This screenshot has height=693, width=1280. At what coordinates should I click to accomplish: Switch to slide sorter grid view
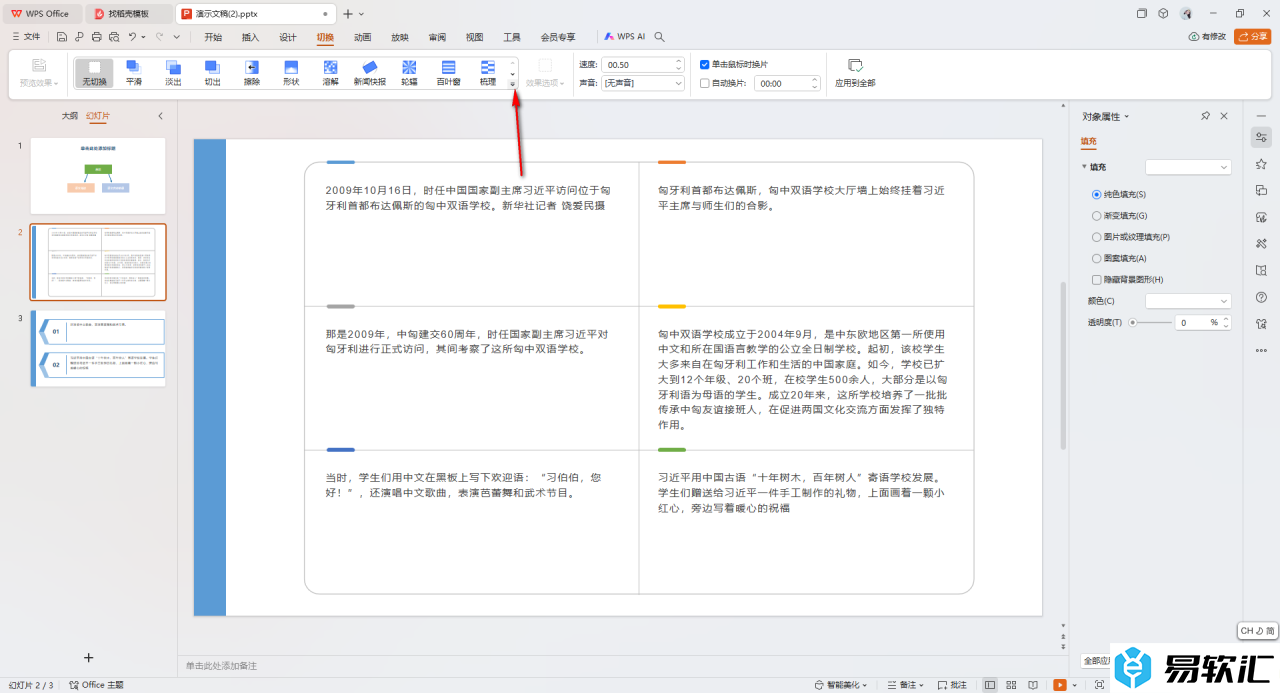coord(1009,685)
